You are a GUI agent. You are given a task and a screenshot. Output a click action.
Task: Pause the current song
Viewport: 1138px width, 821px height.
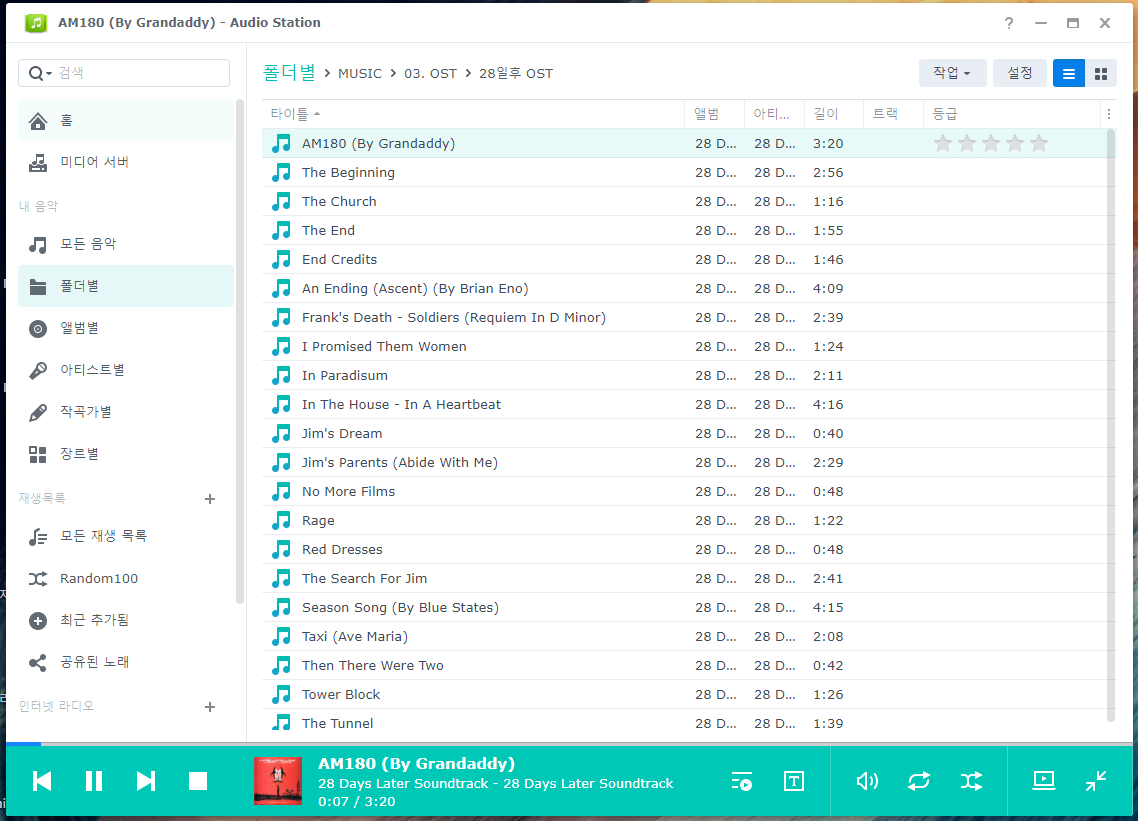tap(94, 781)
